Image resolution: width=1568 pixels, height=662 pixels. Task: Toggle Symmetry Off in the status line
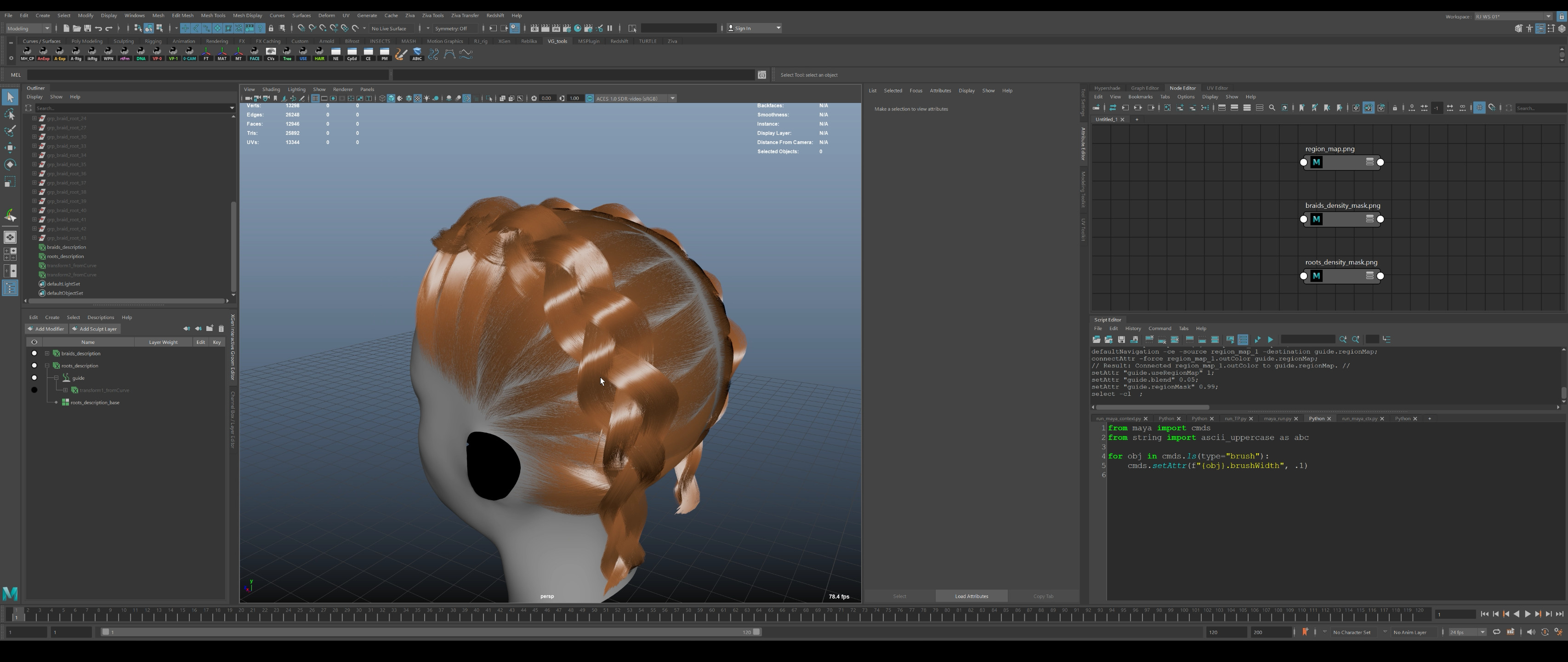pos(449,28)
